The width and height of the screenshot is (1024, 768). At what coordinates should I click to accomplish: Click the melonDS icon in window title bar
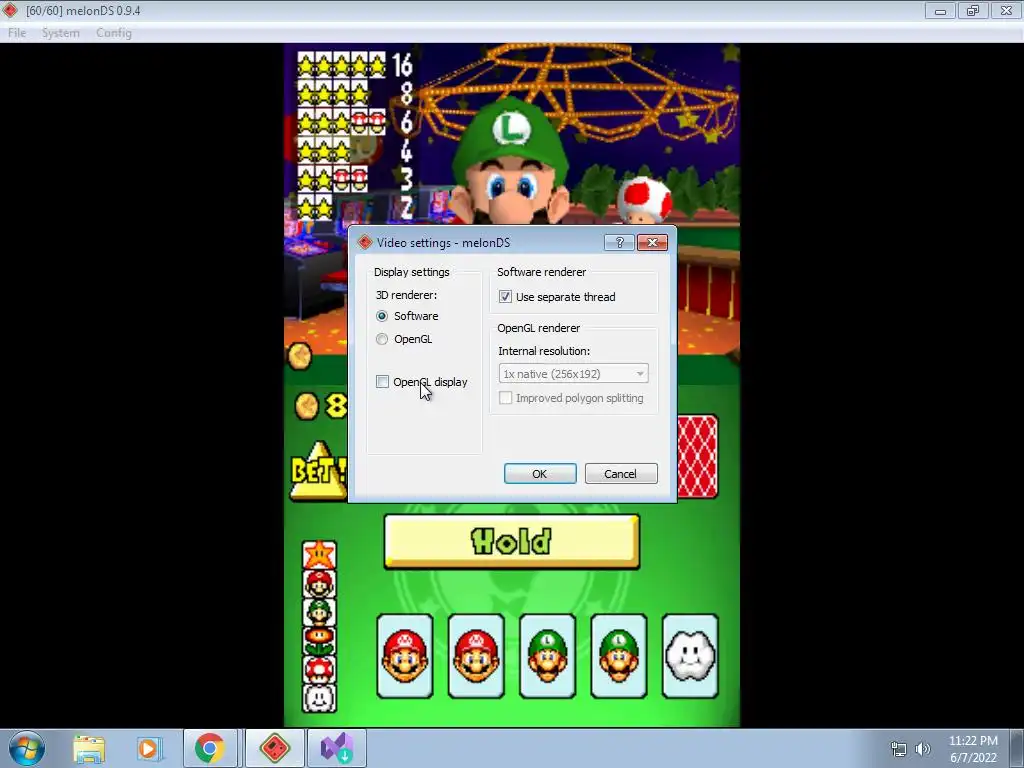(x=10, y=10)
